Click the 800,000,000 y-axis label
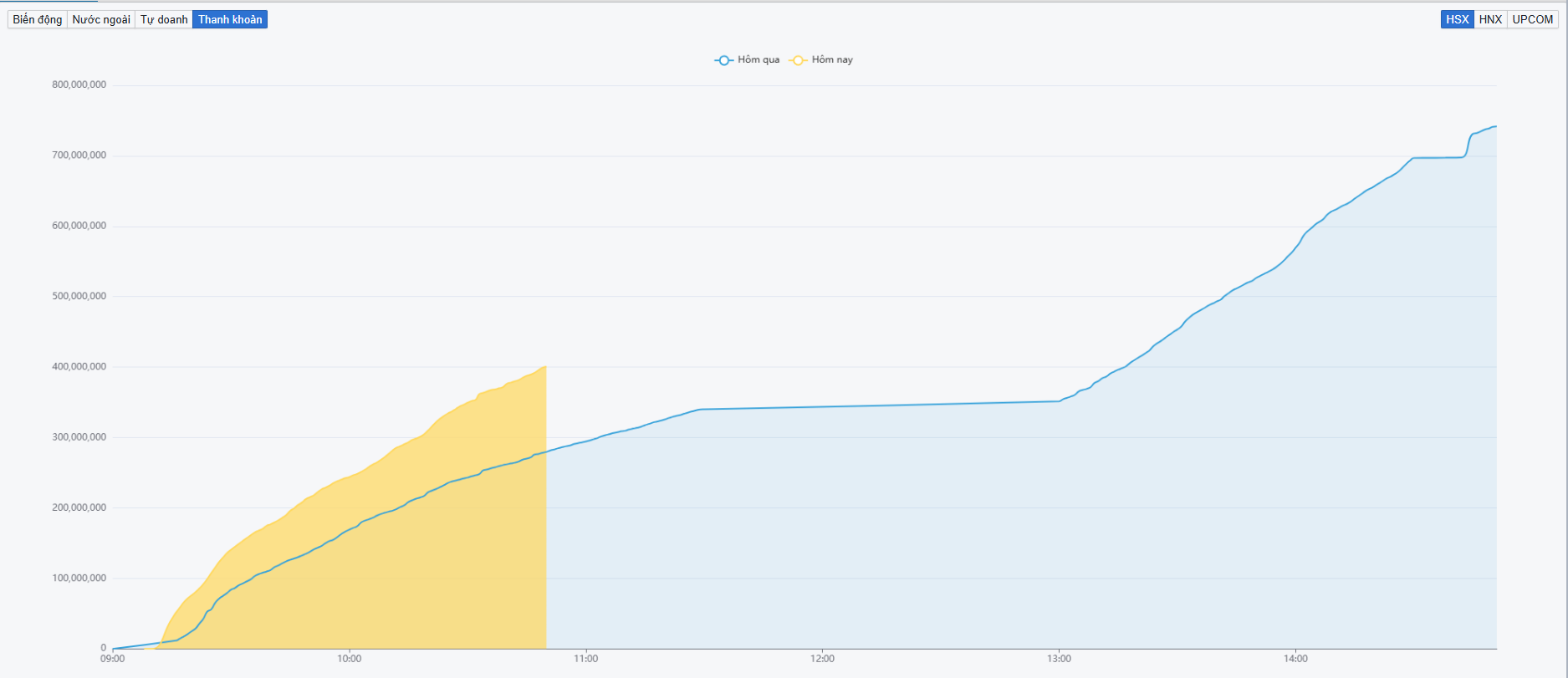The image size is (1568, 678). point(79,85)
